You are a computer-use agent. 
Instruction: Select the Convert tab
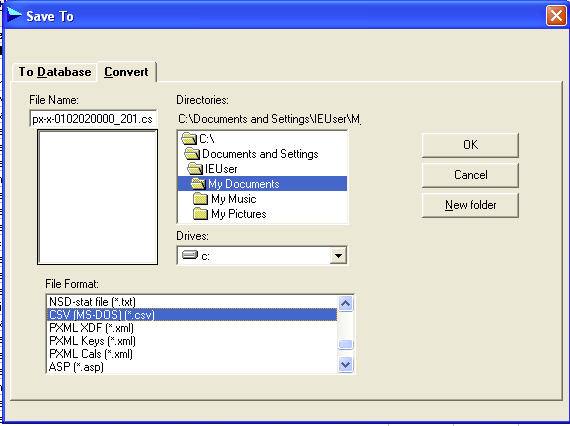127,72
